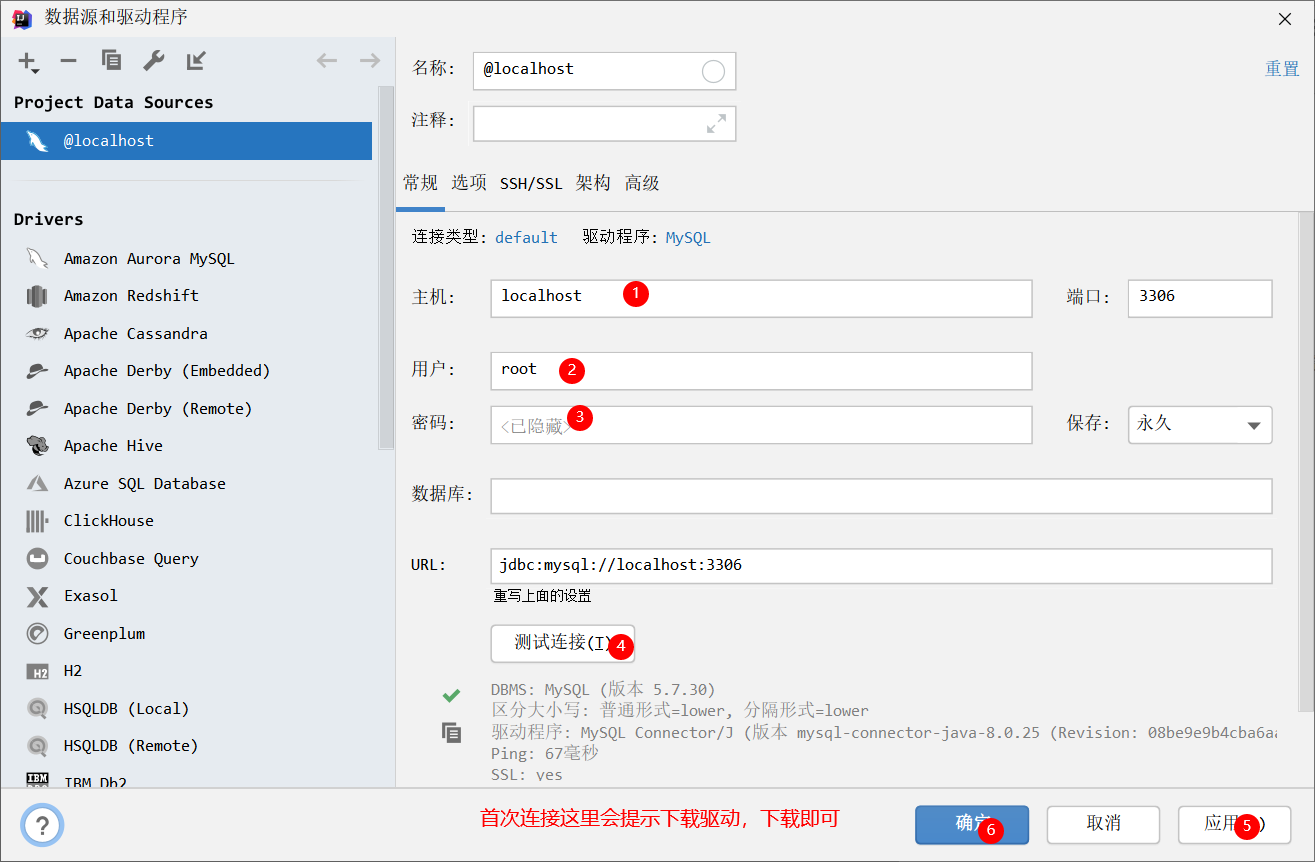Image resolution: width=1315 pixels, height=862 pixels.
Task: Click the 'DBMS: MySQL (版本 5.7.30)' text
Action: tap(603, 690)
